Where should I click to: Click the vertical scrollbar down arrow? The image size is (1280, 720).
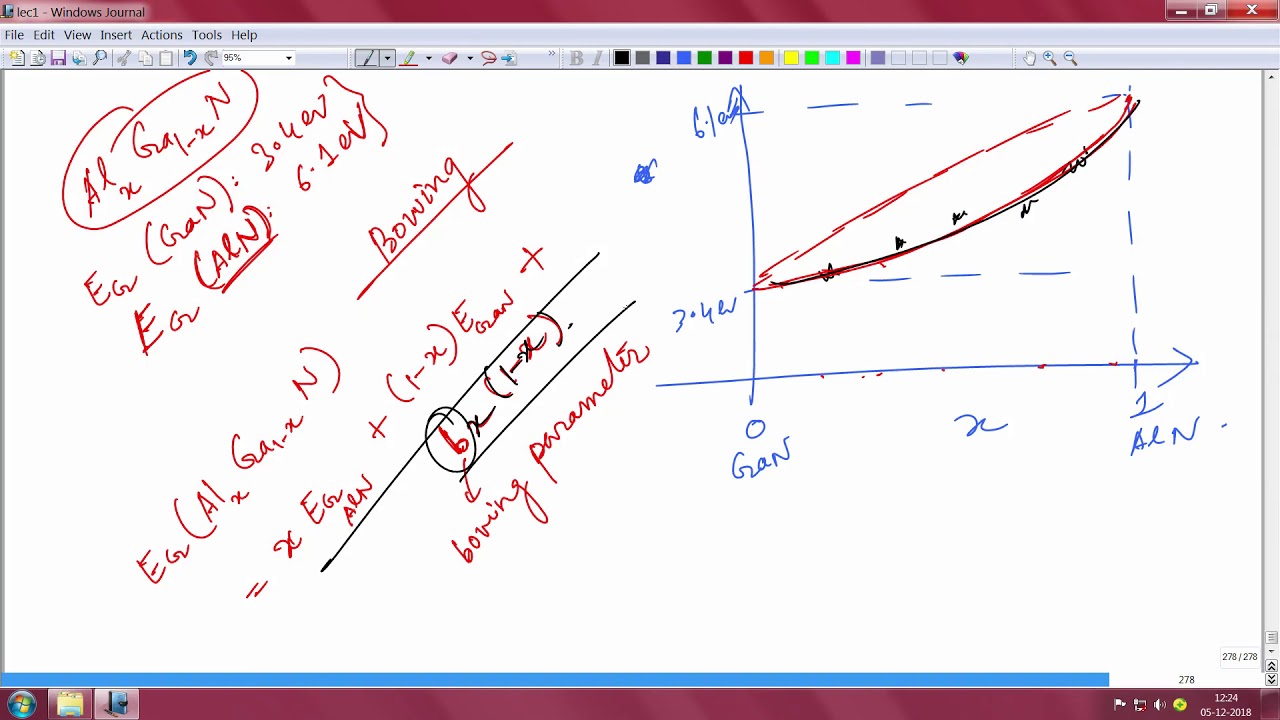pos(1271,651)
